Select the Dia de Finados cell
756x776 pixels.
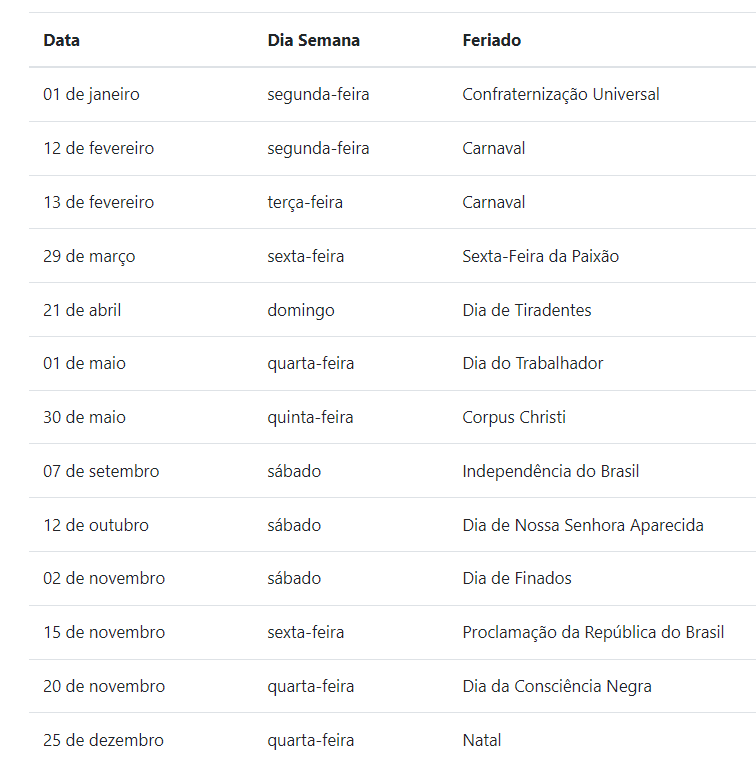click(x=517, y=578)
